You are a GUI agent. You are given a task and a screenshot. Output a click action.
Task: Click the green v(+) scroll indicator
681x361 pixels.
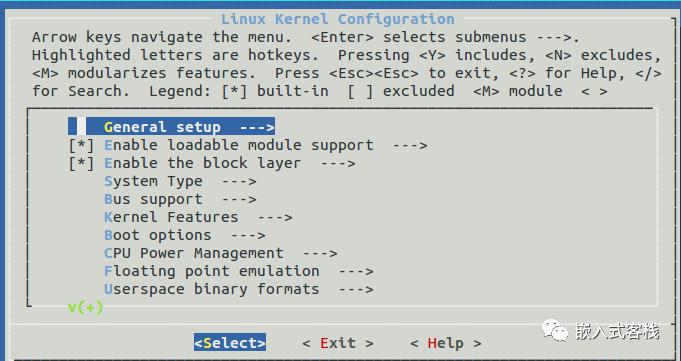click(86, 308)
